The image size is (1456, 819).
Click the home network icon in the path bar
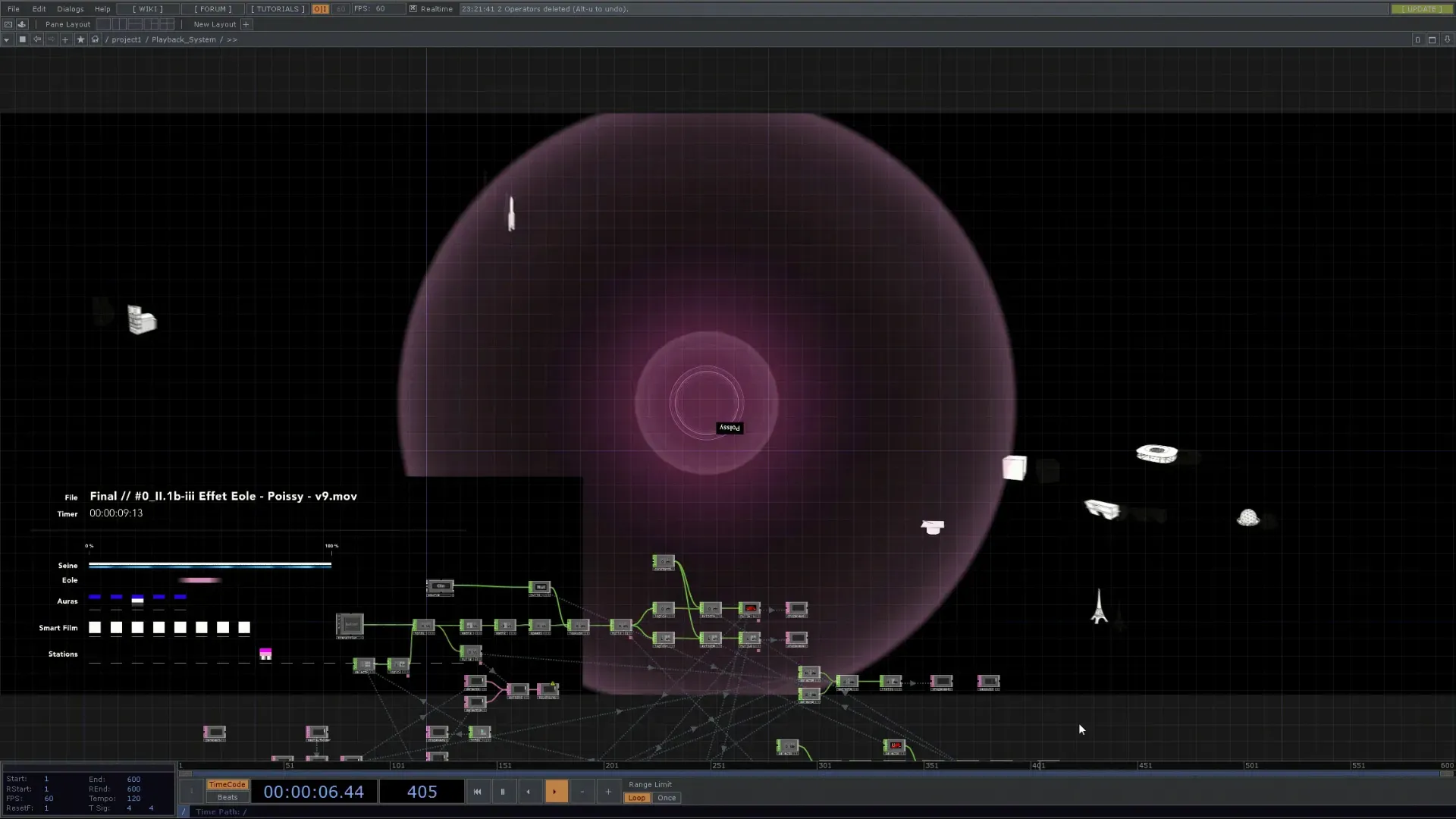point(95,39)
